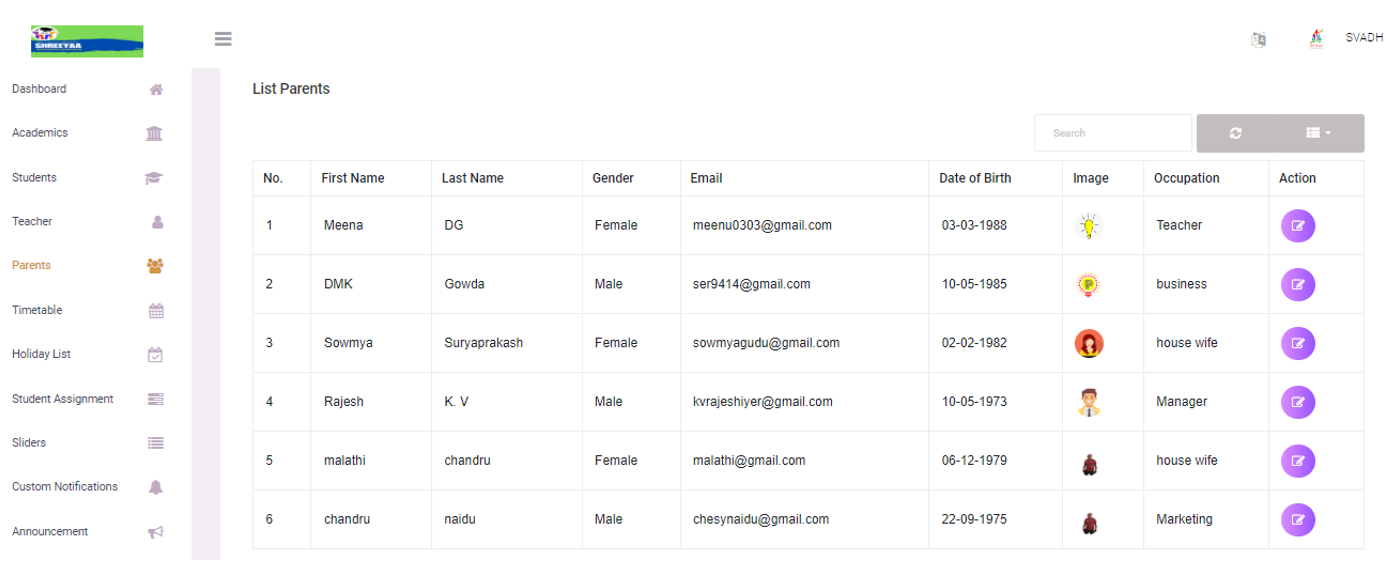Open Dashboard from the sidebar

point(39,89)
